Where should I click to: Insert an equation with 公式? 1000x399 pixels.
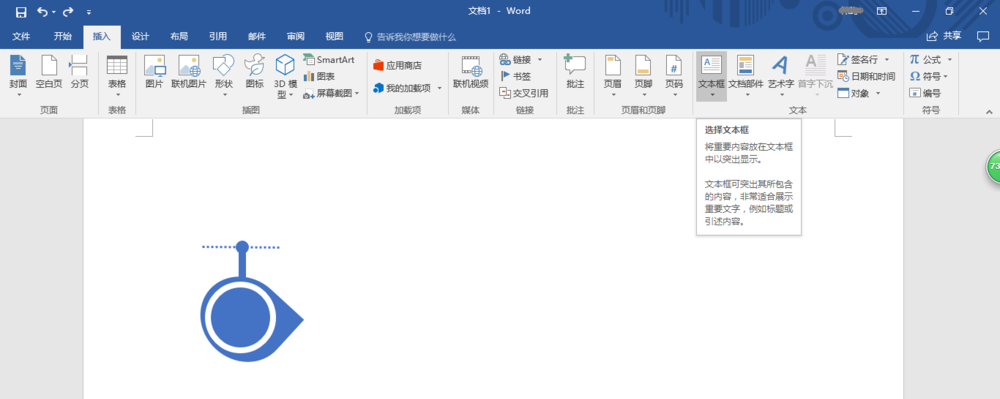925,59
